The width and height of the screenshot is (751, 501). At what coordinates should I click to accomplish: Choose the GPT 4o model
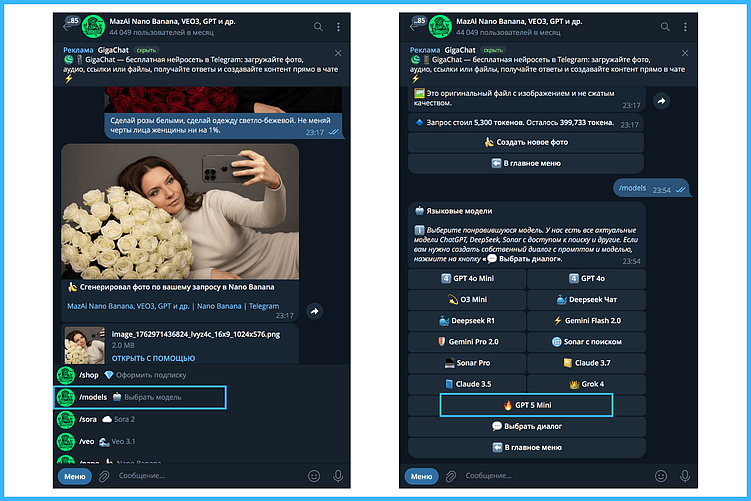point(587,279)
